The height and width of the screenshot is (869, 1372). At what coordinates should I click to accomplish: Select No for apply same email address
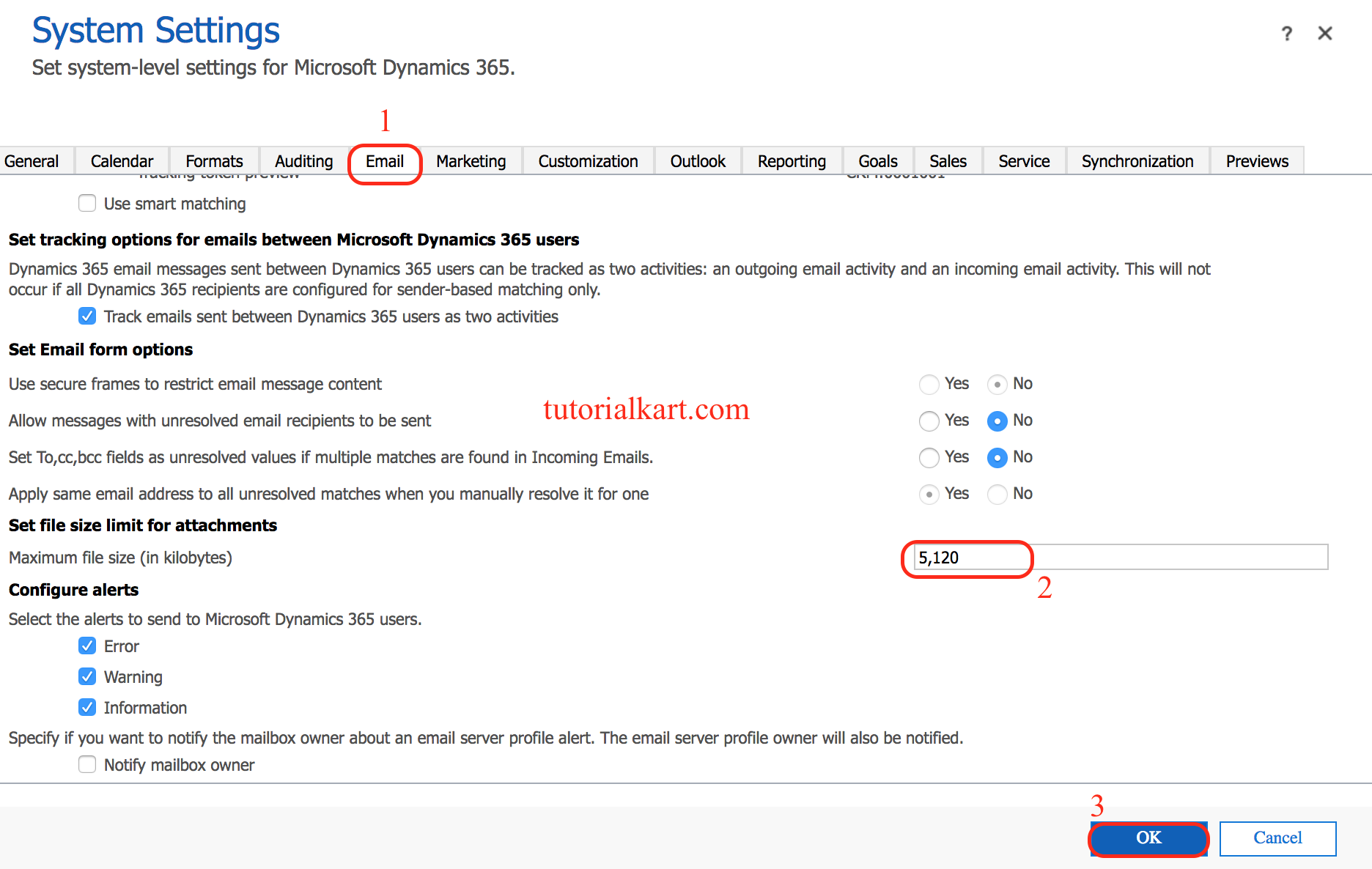(997, 494)
